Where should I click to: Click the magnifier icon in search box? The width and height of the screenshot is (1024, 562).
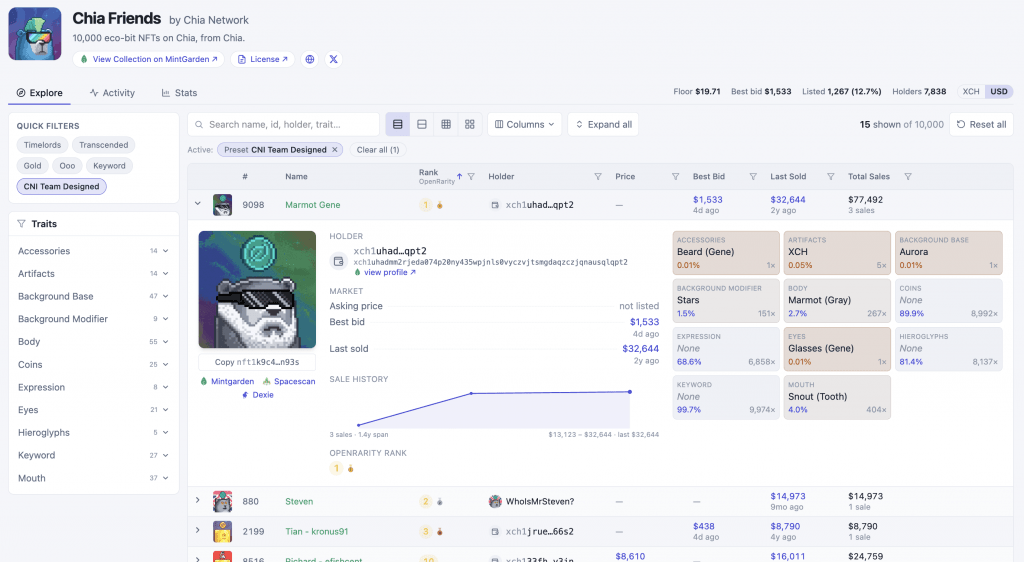tap(199, 124)
